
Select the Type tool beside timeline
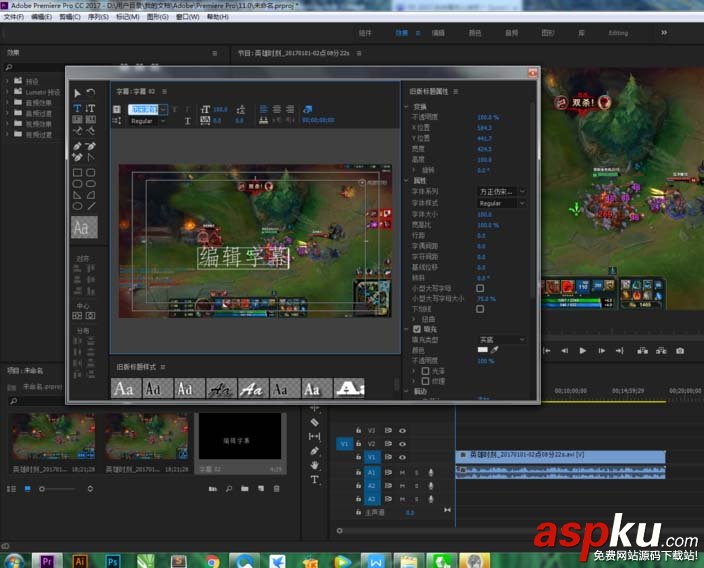(314, 480)
